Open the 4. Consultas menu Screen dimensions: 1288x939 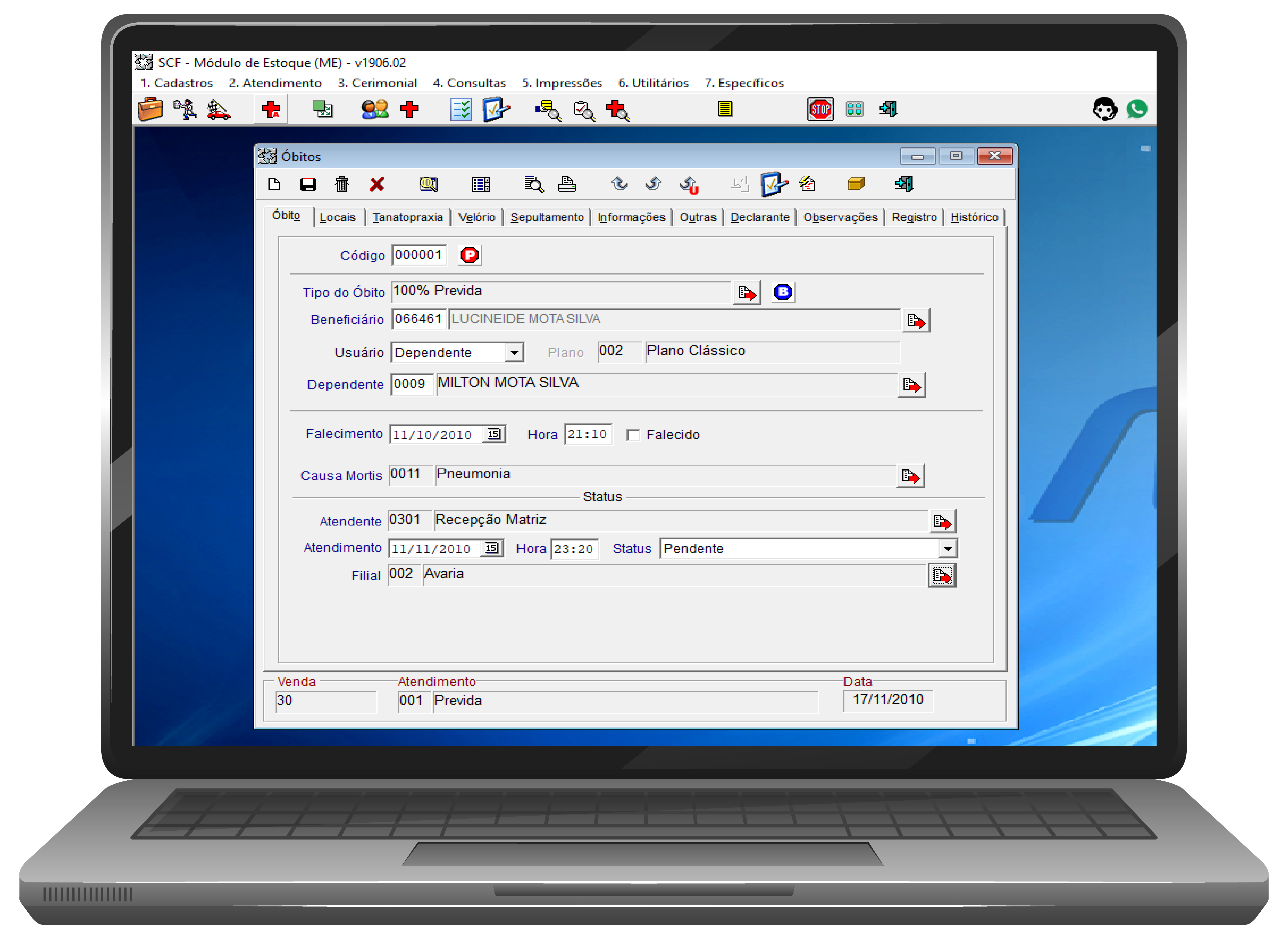click(x=469, y=83)
